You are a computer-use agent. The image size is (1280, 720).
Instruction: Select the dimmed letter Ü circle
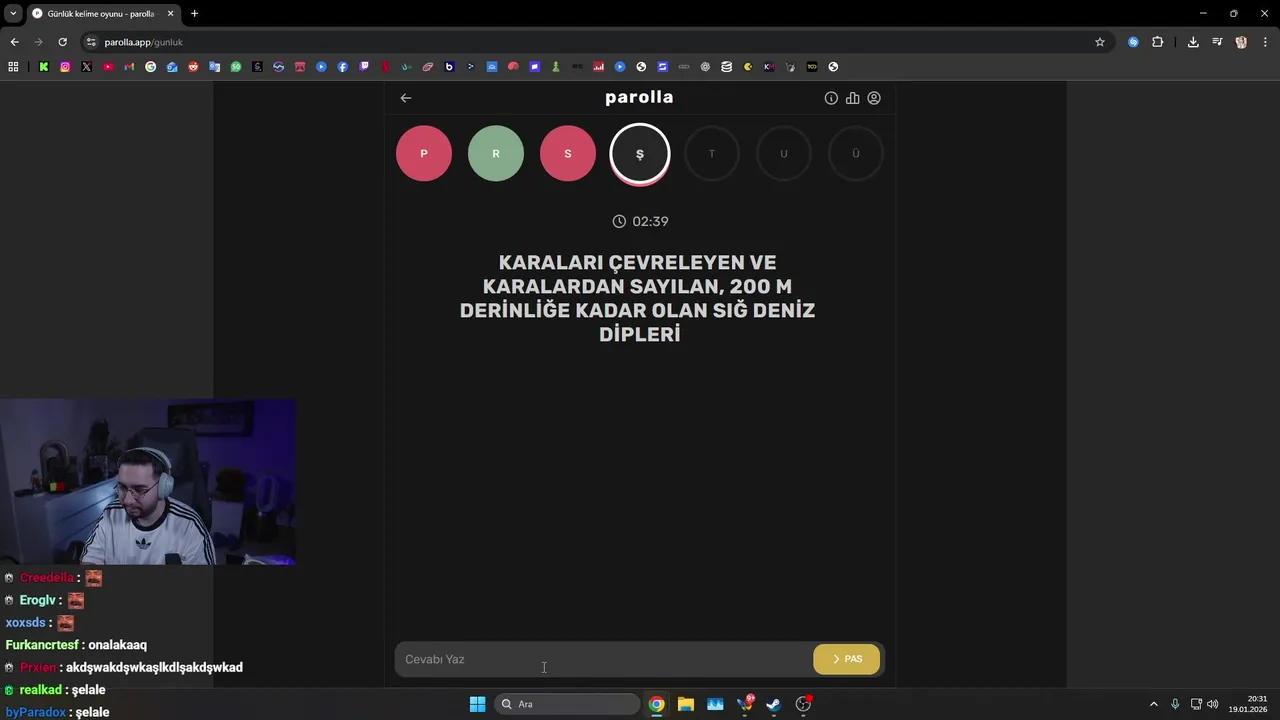coord(856,154)
